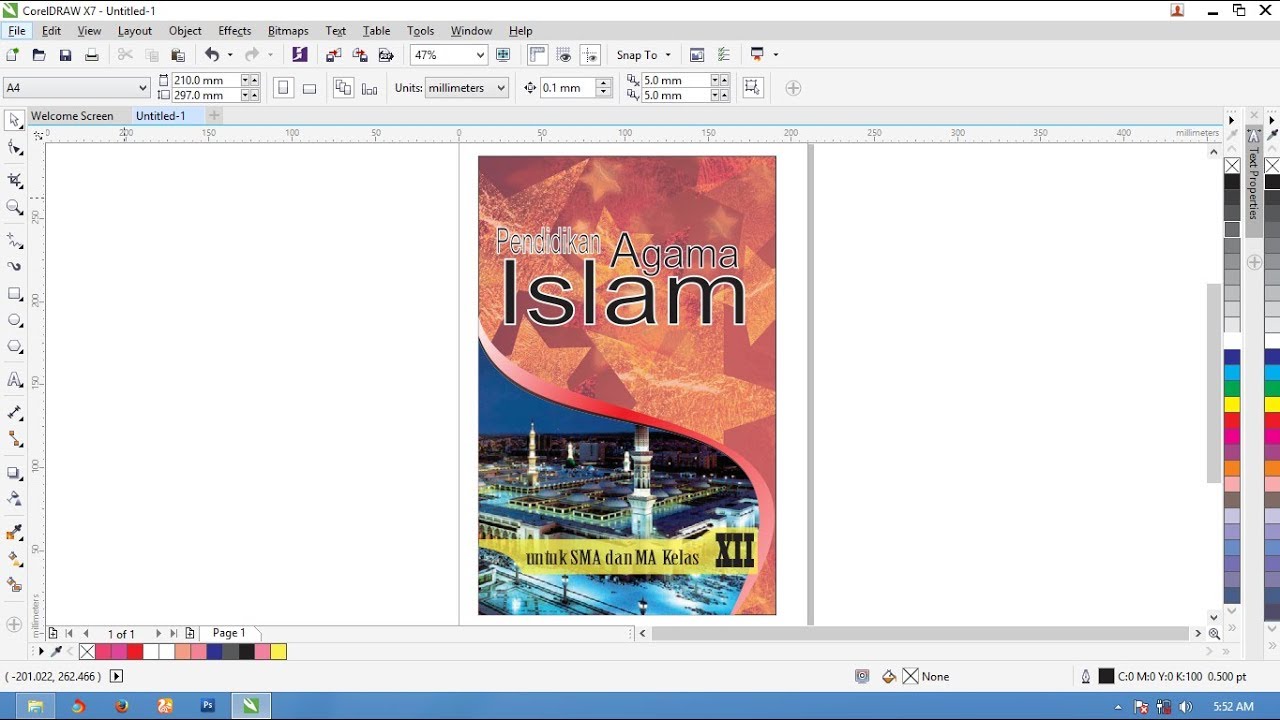Click the Full-screen preview icon
Image resolution: width=1280 pixels, height=720 pixels.
point(503,55)
